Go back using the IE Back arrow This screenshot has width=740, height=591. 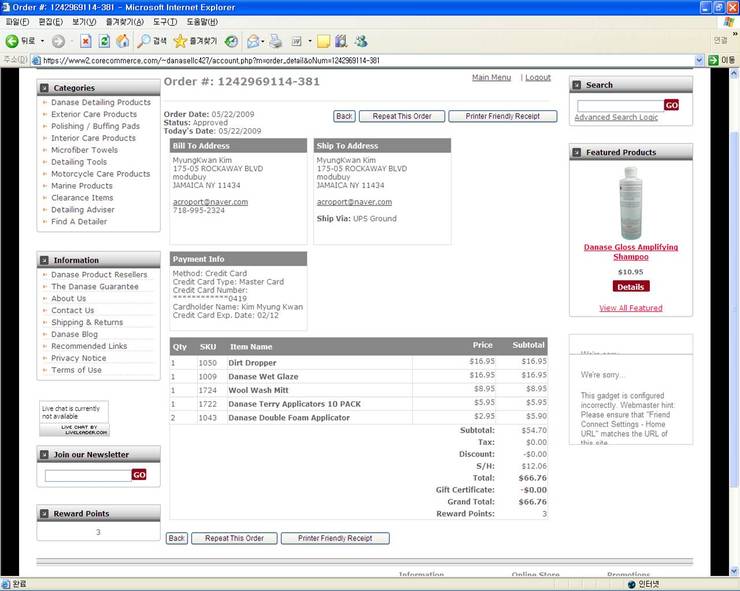(x=20, y=42)
